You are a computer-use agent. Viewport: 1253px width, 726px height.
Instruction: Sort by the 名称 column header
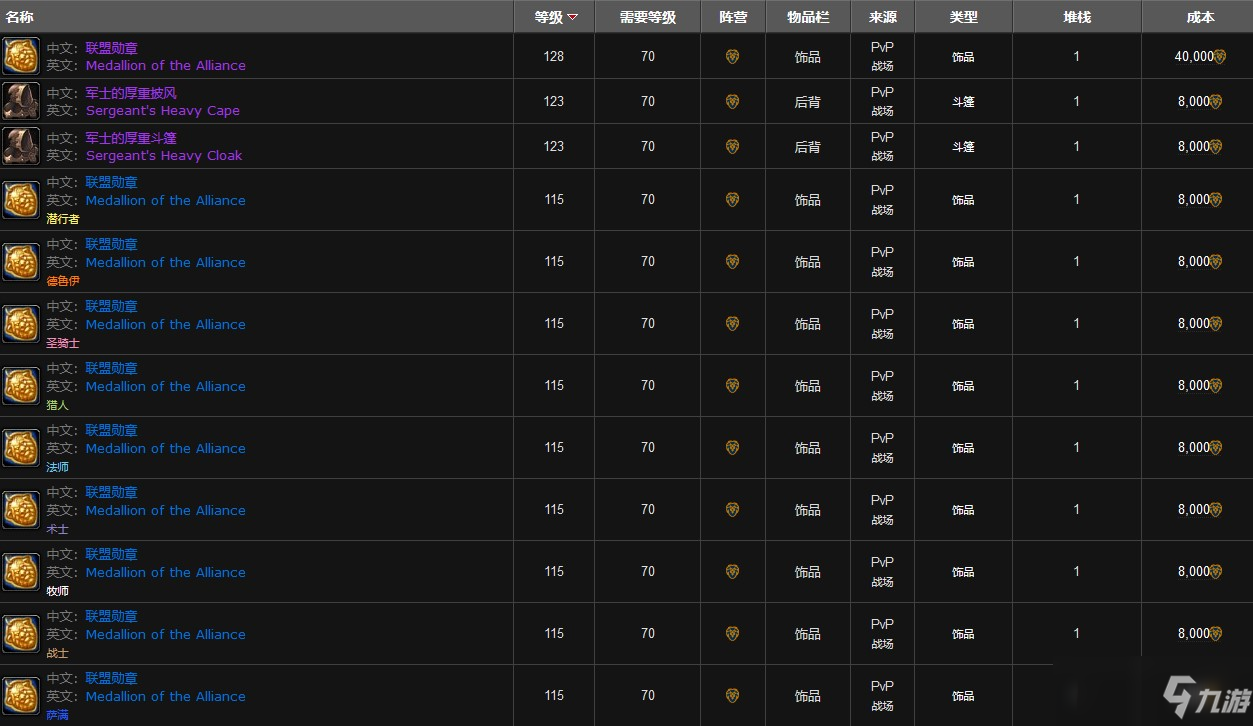tap(19, 17)
